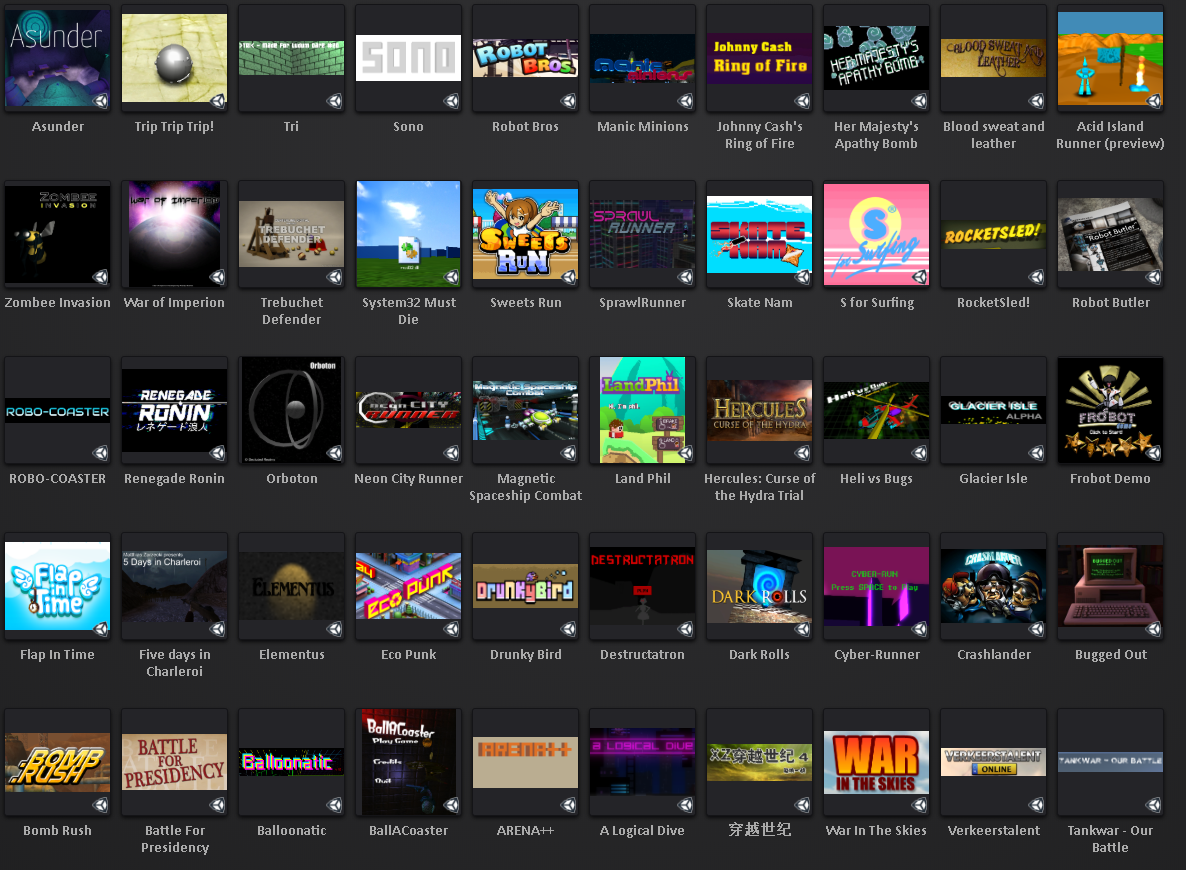This screenshot has width=1186, height=870.
Task: Click Unity logo on Bugged Out thumbnail
Action: 1153,629
